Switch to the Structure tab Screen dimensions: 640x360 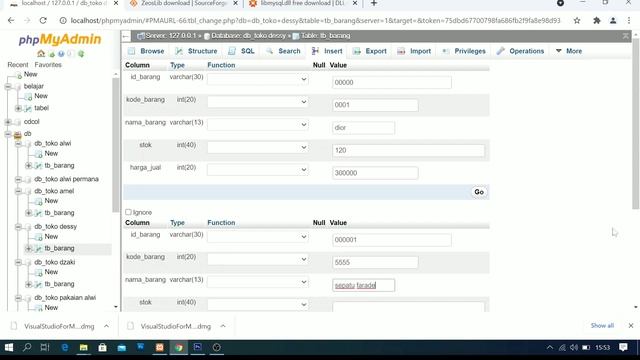196,51
